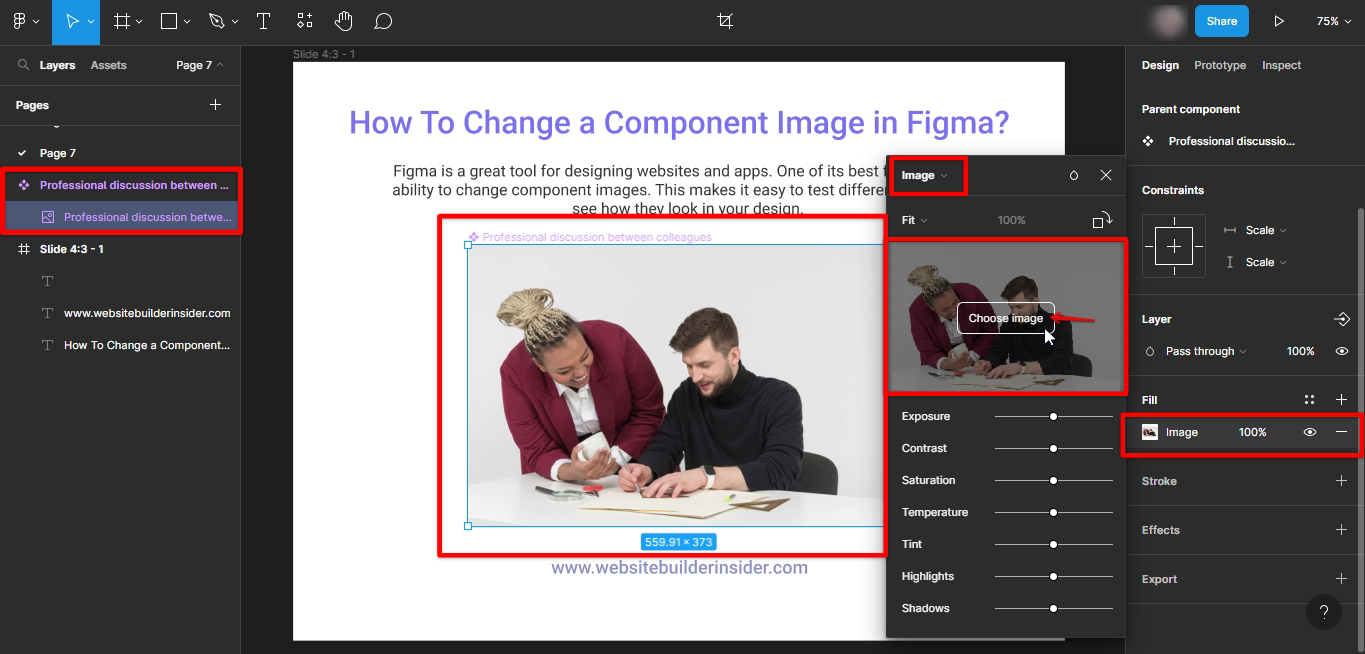Click the layer opacity 100% field
Image resolution: width=1365 pixels, height=654 pixels.
tap(1300, 351)
